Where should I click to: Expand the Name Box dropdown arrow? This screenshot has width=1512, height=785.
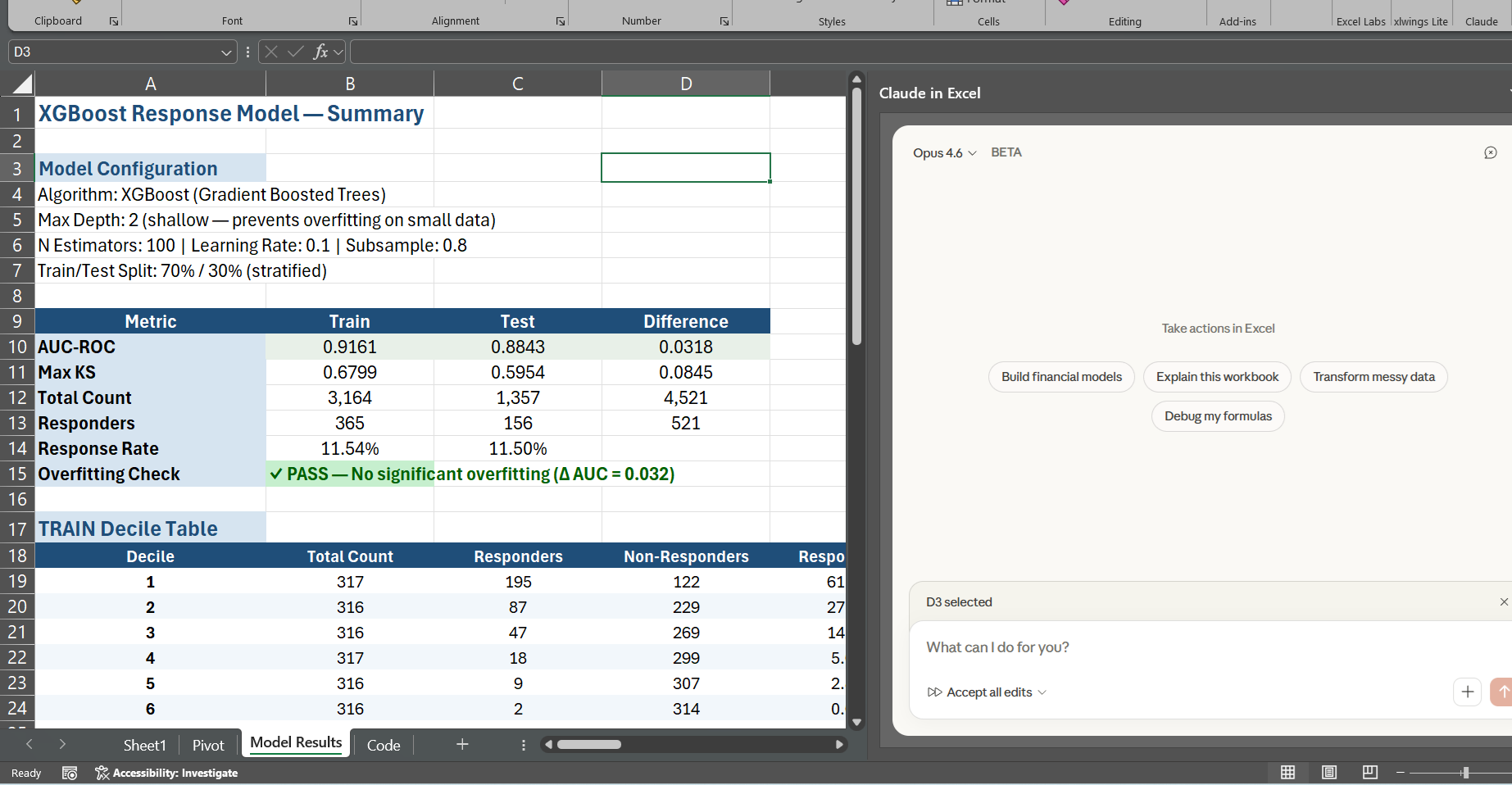[227, 52]
